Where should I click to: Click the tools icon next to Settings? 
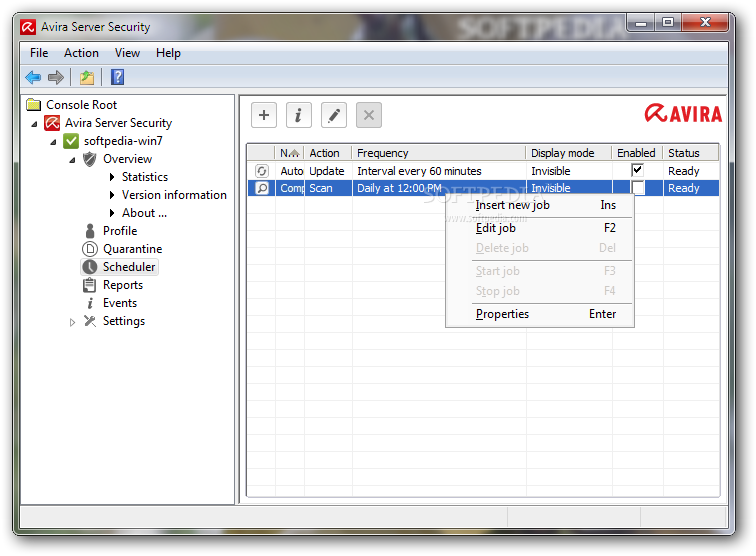[90, 321]
